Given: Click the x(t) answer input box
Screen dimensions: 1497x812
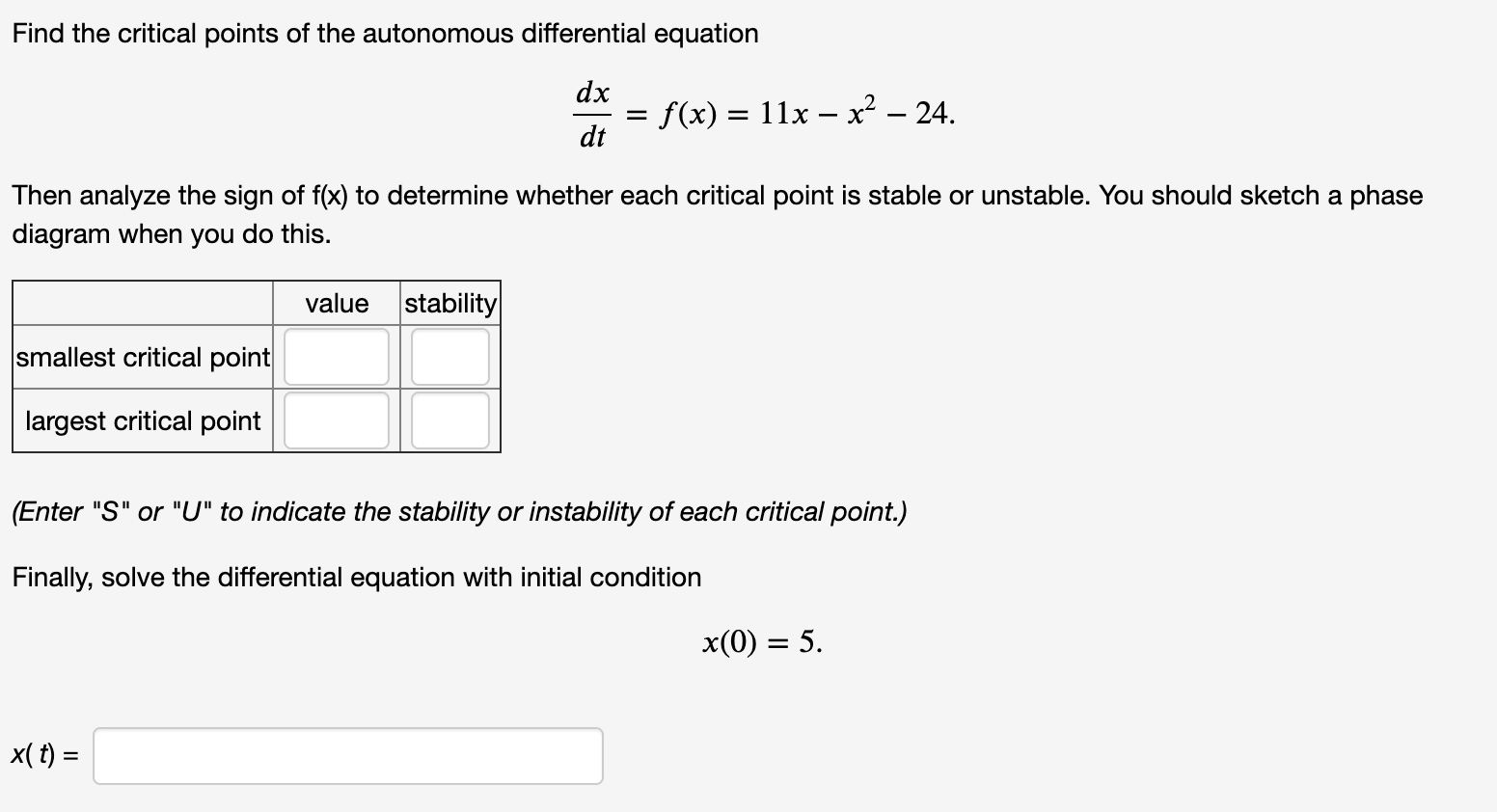Looking at the screenshot, I should coord(347,756).
